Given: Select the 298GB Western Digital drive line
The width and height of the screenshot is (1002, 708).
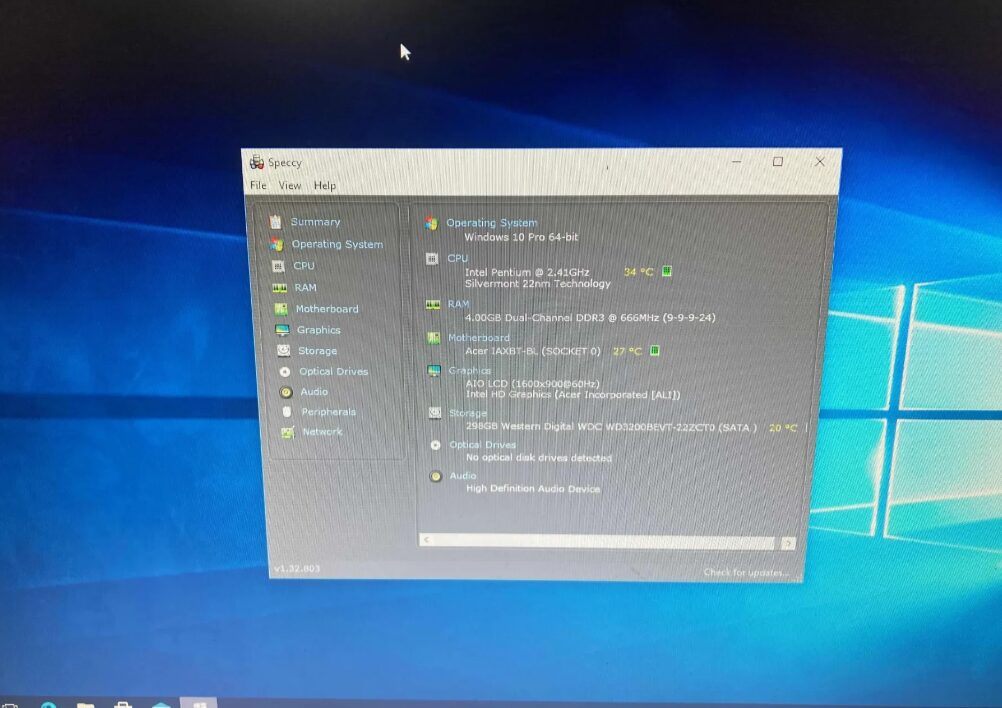Looking at the screenshot, I should click(x=612, y=427).
